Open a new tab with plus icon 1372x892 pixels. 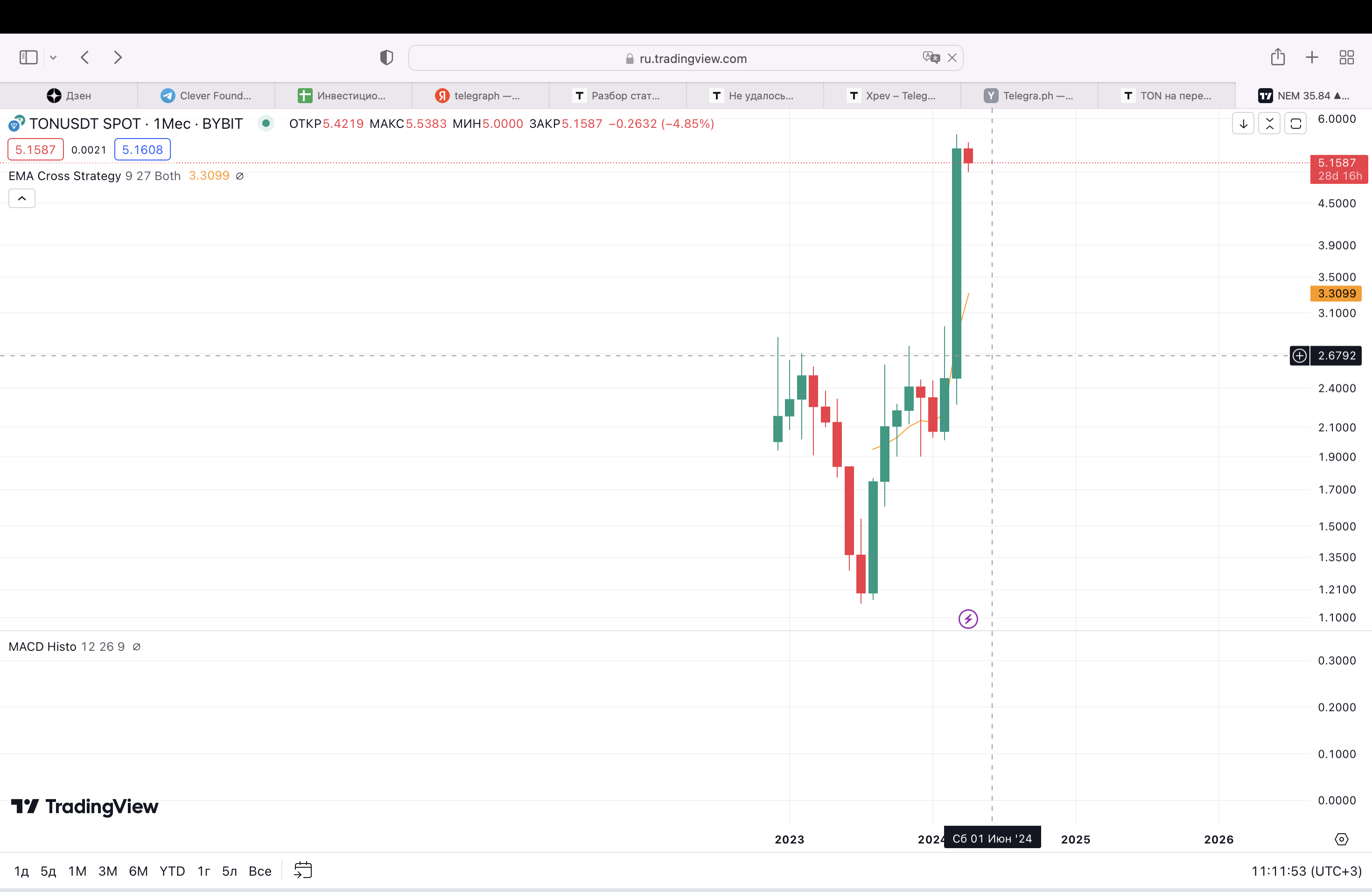pyautogui.click(x=1311, y=57)
